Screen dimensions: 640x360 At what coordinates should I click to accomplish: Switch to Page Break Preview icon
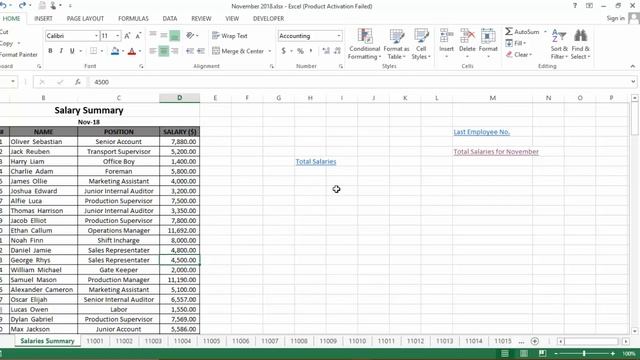point(542,353)
